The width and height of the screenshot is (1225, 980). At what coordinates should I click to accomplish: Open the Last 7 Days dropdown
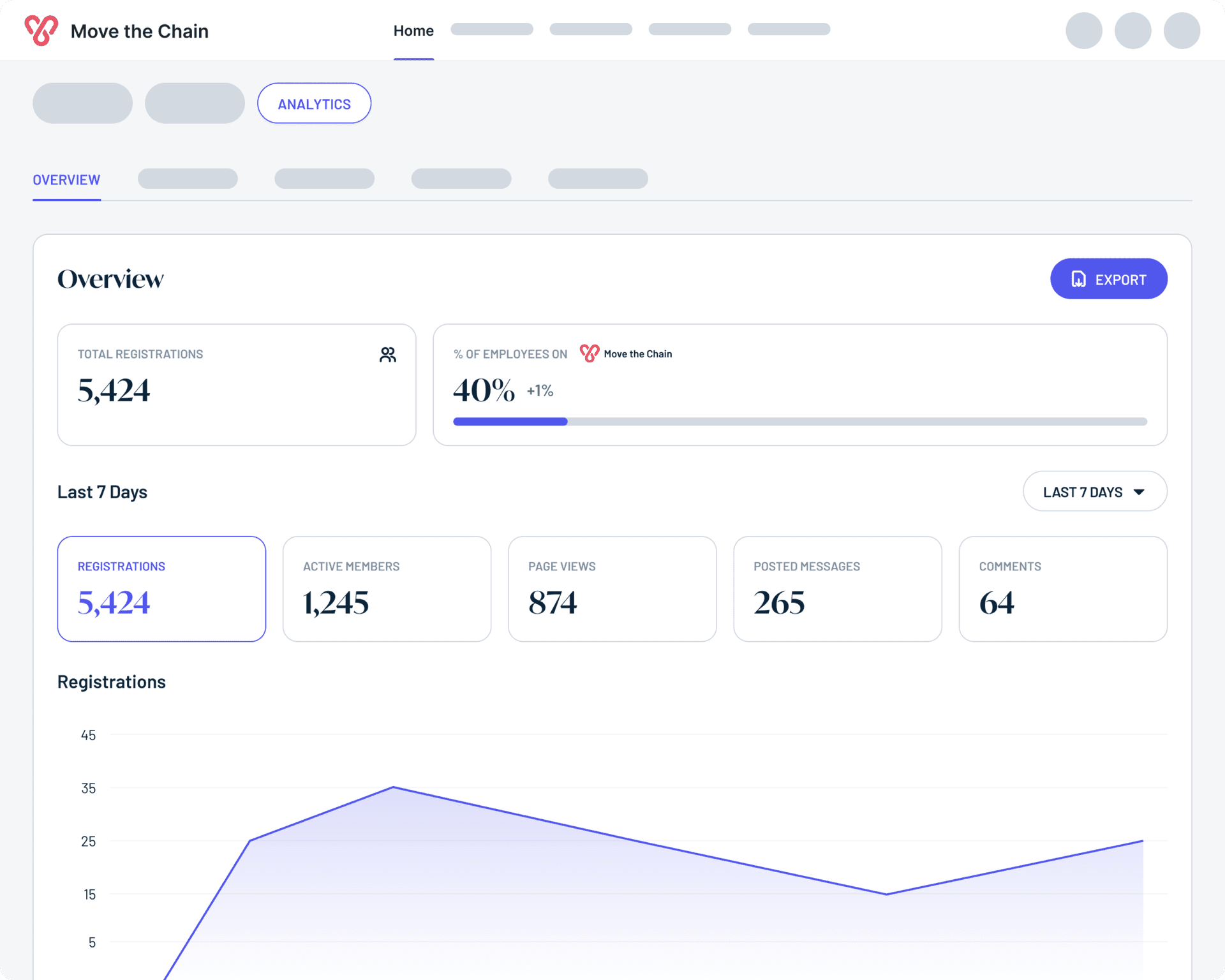coord(1095,491)
